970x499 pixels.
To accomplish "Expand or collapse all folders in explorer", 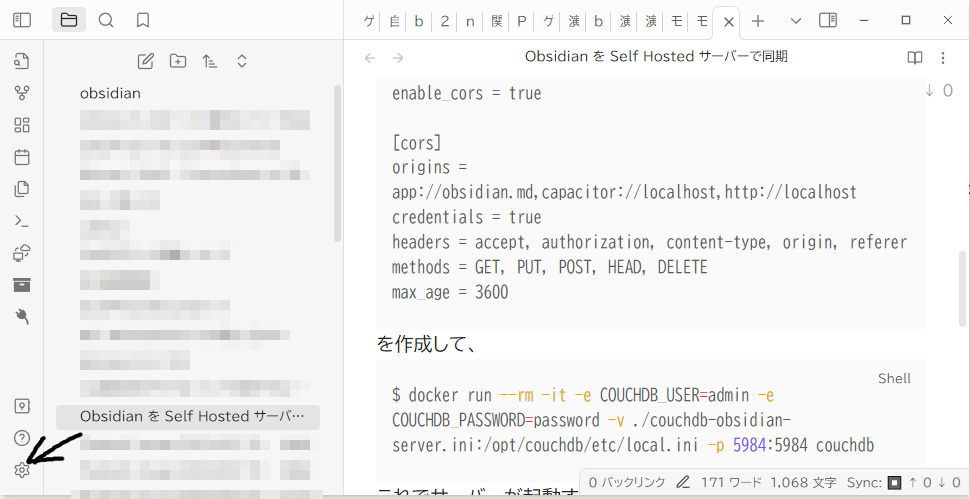I will tap(242, 61).
